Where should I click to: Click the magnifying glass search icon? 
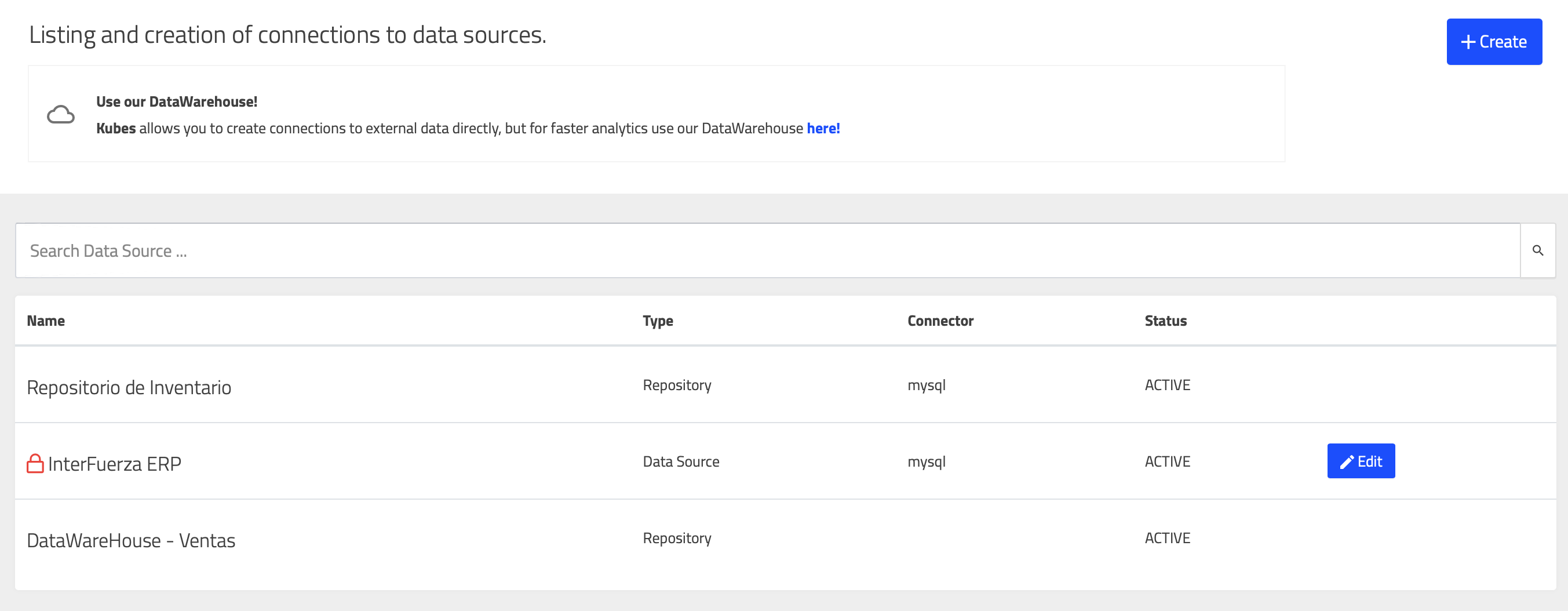click(x=1537, y=250)
